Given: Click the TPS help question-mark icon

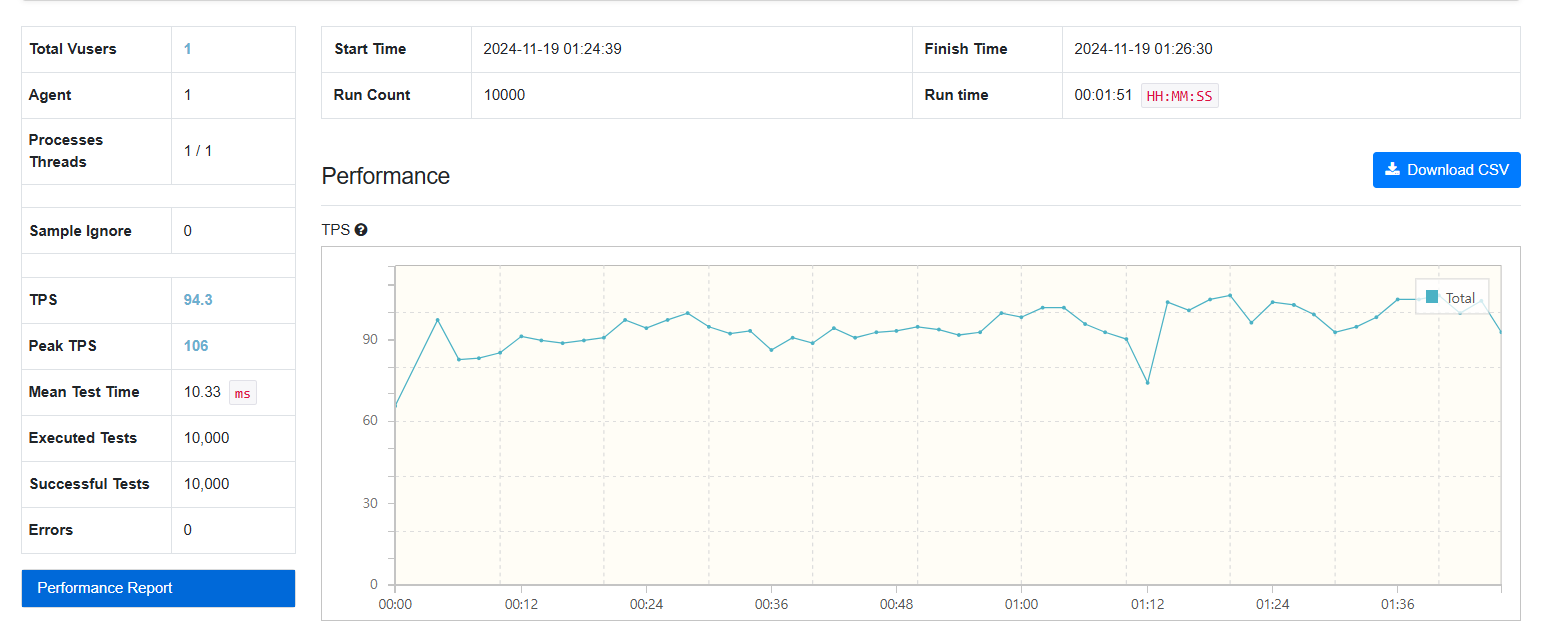Looking at the screenshot, I should coord(361,230).
